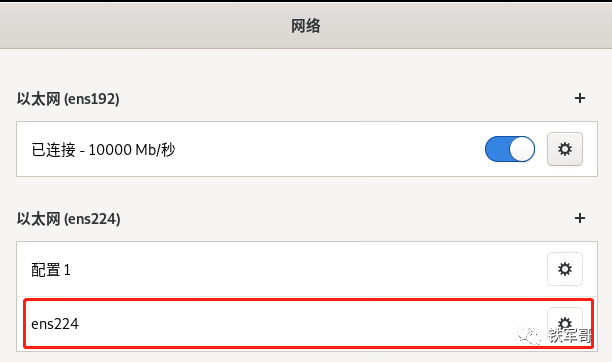Open settings gear for ens192 connection
Viewport: 612px width, 362px height.
565,149
